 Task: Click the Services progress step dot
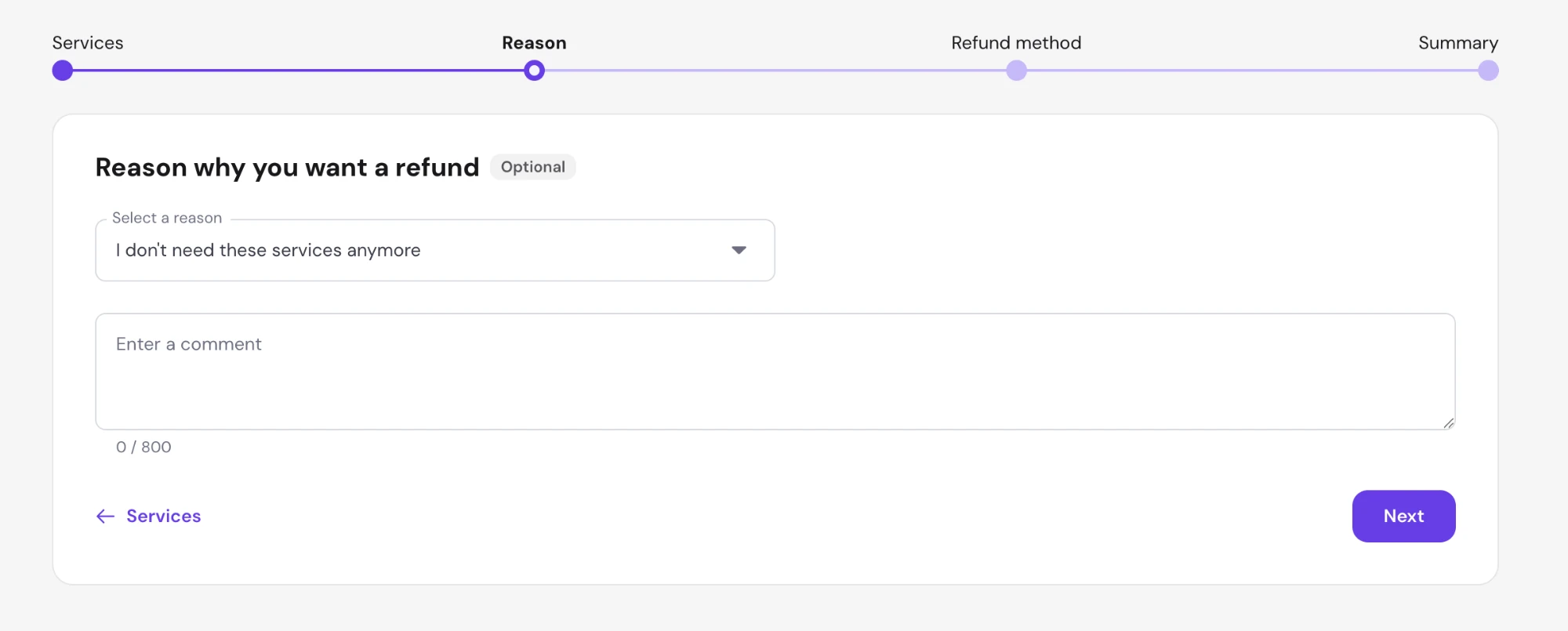tap(63, 71)
